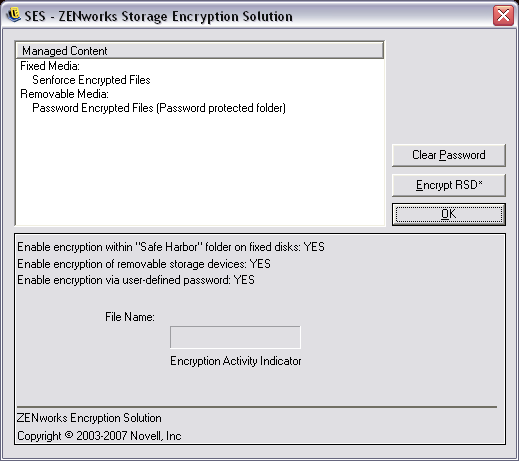This screenshot has height=461, width=519.
Task: Click the Encryption Activity Indicator box
Action: (x=235, y=337)
